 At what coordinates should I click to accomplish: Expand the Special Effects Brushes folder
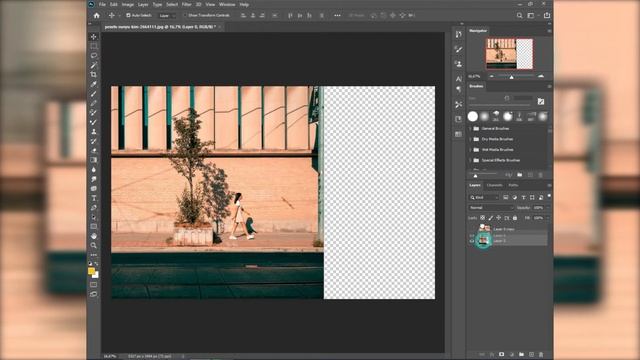[x=470, y=160]
